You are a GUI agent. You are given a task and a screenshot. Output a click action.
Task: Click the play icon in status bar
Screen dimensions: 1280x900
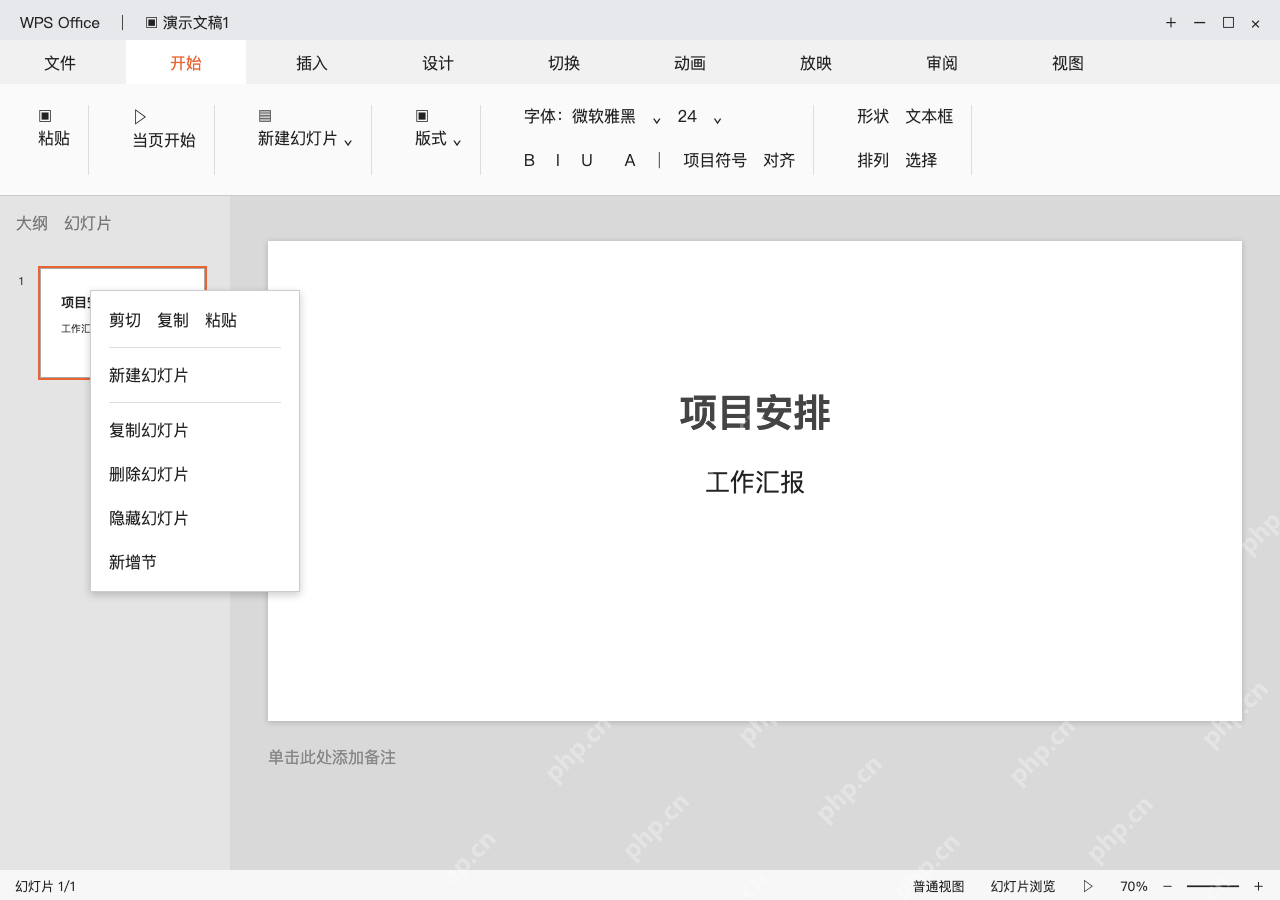tap(1088, 886)
